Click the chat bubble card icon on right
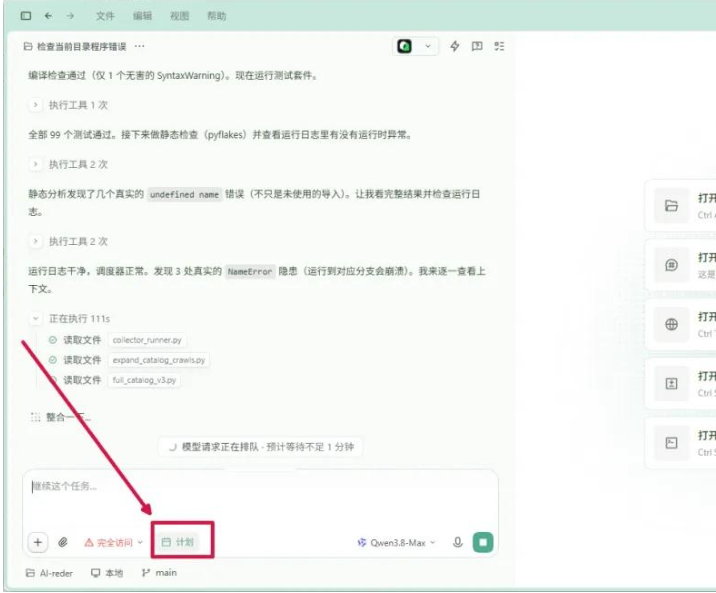Screen dimensions: 716x593 click(671, 265)
